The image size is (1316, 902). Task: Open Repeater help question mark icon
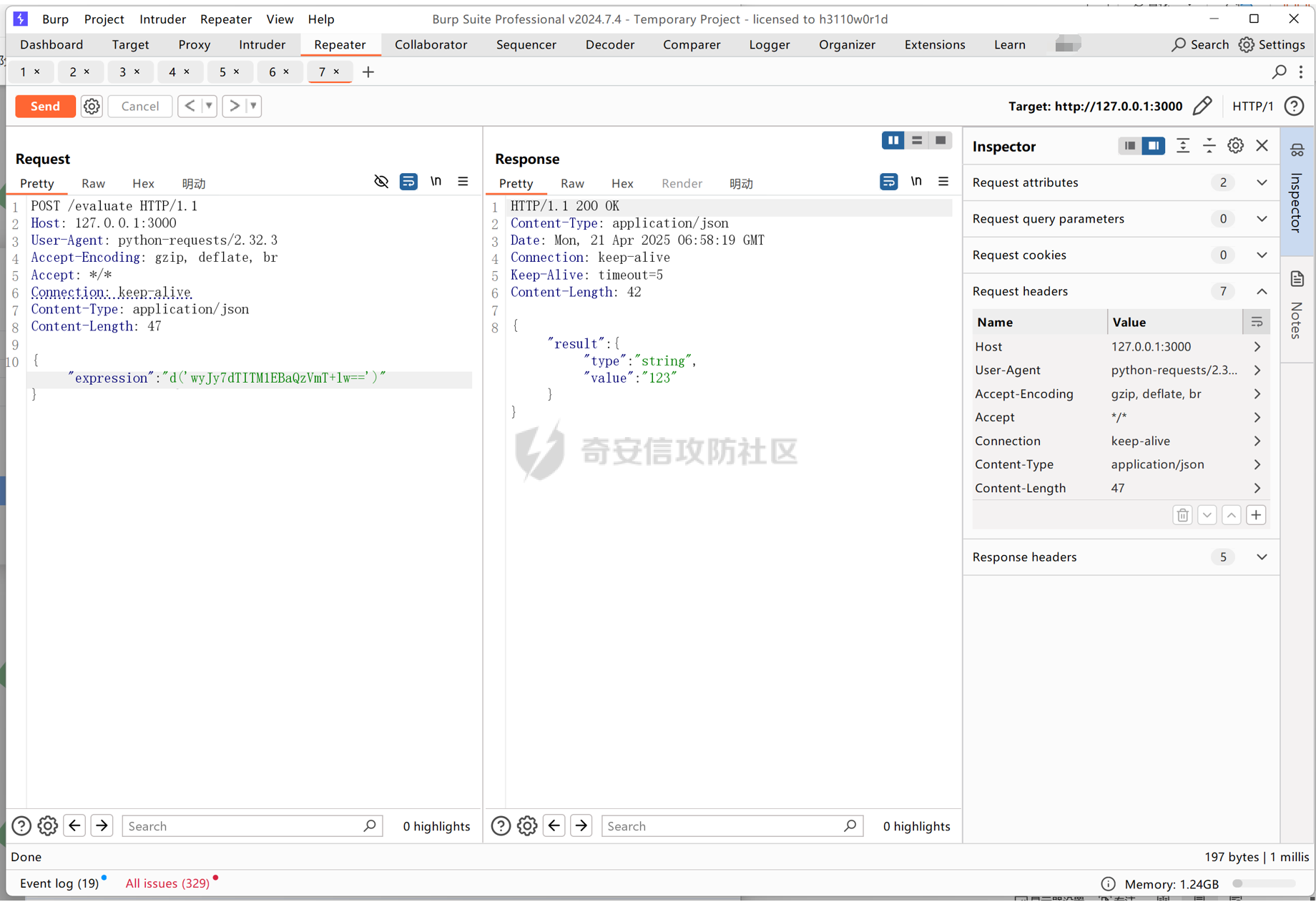[1294, 106]
